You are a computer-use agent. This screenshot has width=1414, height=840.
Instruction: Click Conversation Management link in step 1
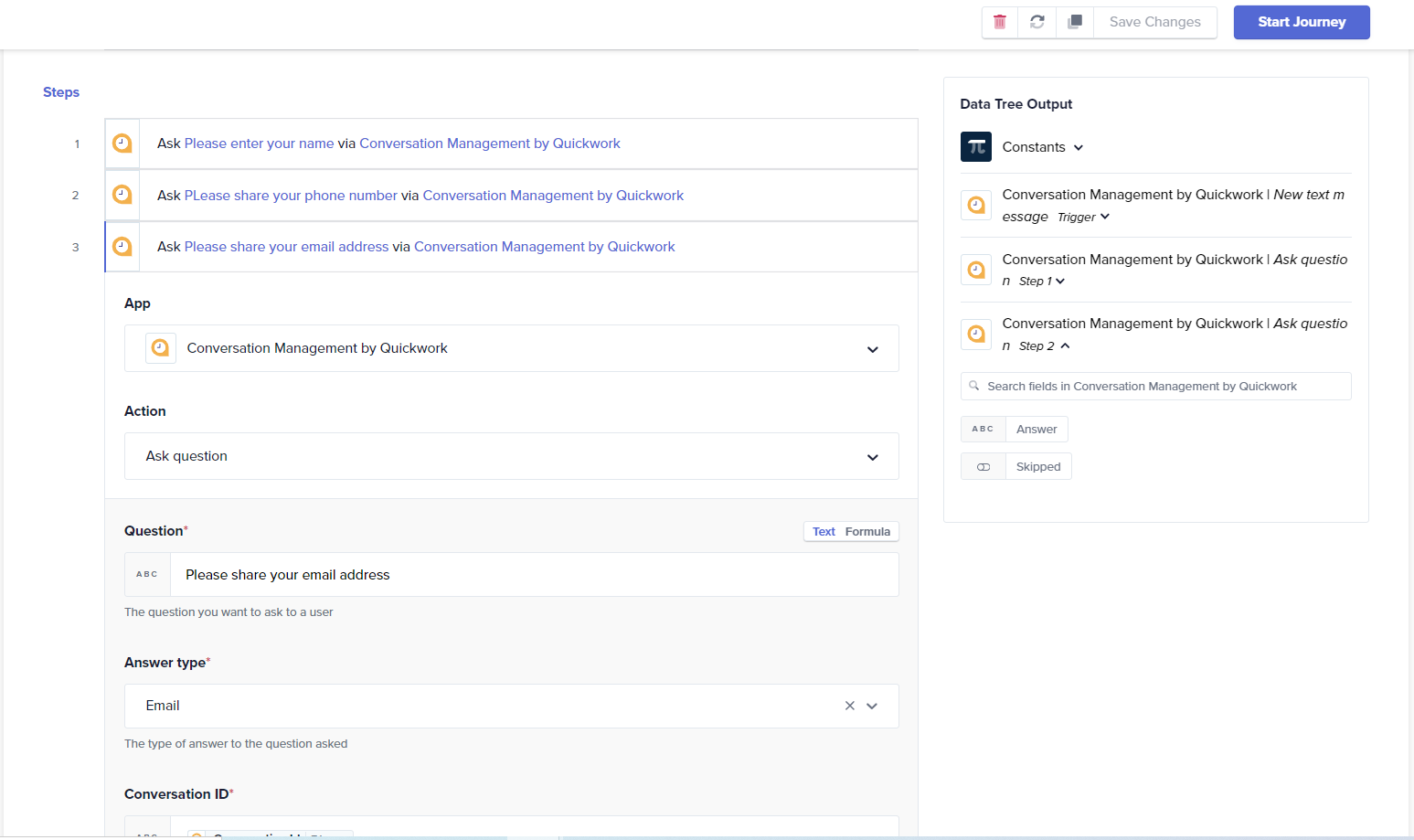click(490, 144)
